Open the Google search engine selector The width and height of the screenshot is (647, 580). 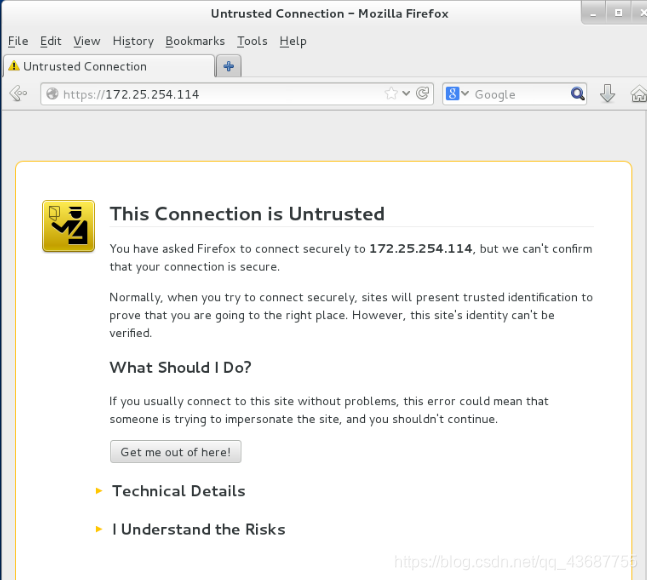point(457,94)
